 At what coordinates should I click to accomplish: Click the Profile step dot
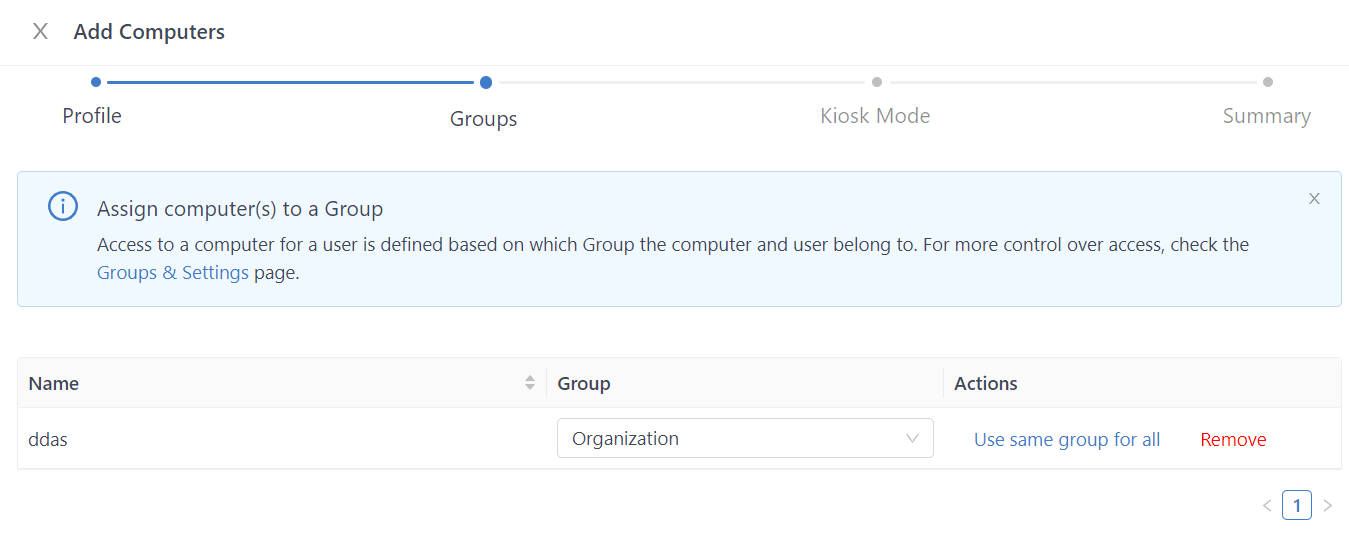tap(95, 82)
